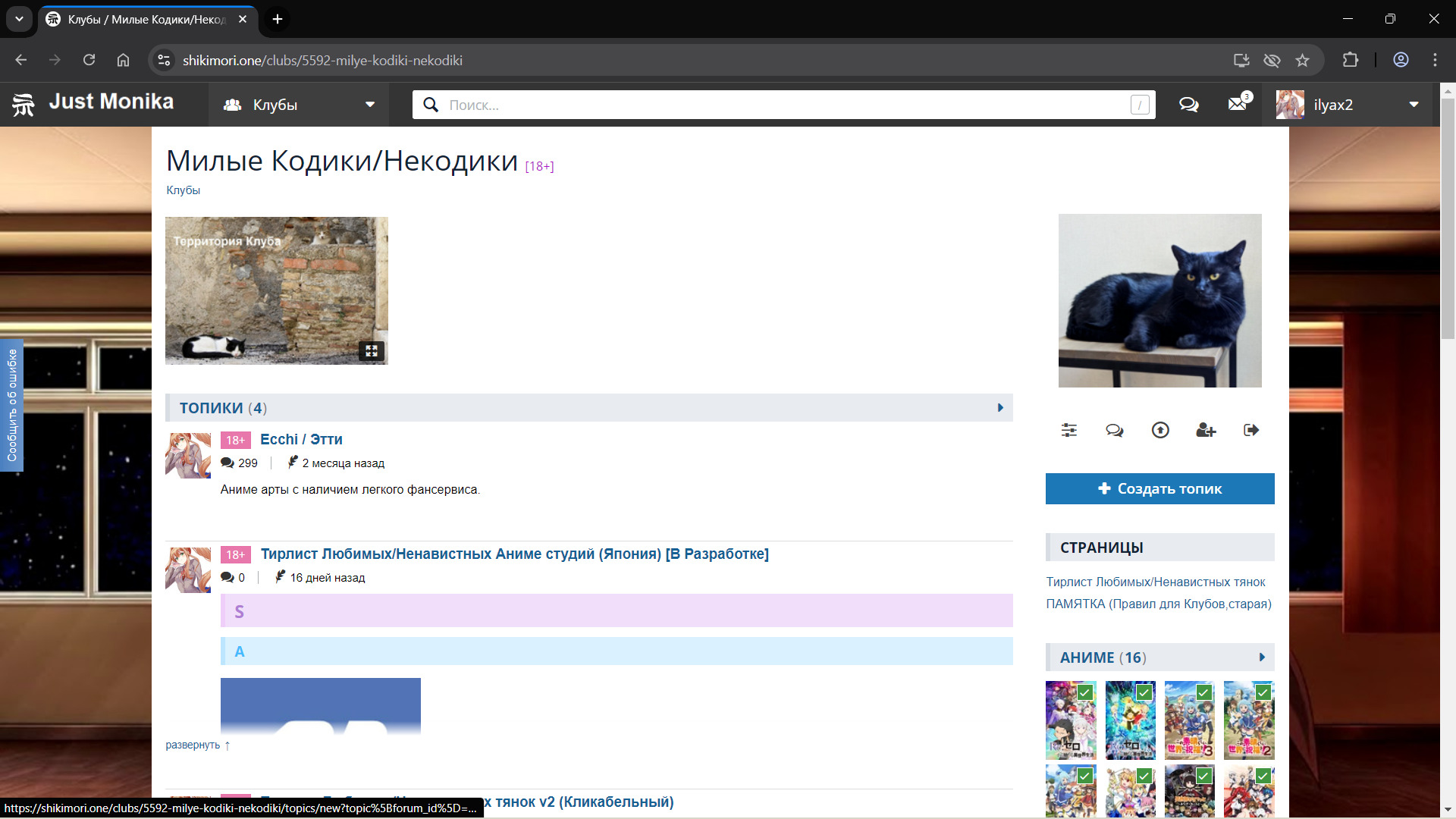Expand the АНИМЕ section arrow

(x=1262, y=657)
